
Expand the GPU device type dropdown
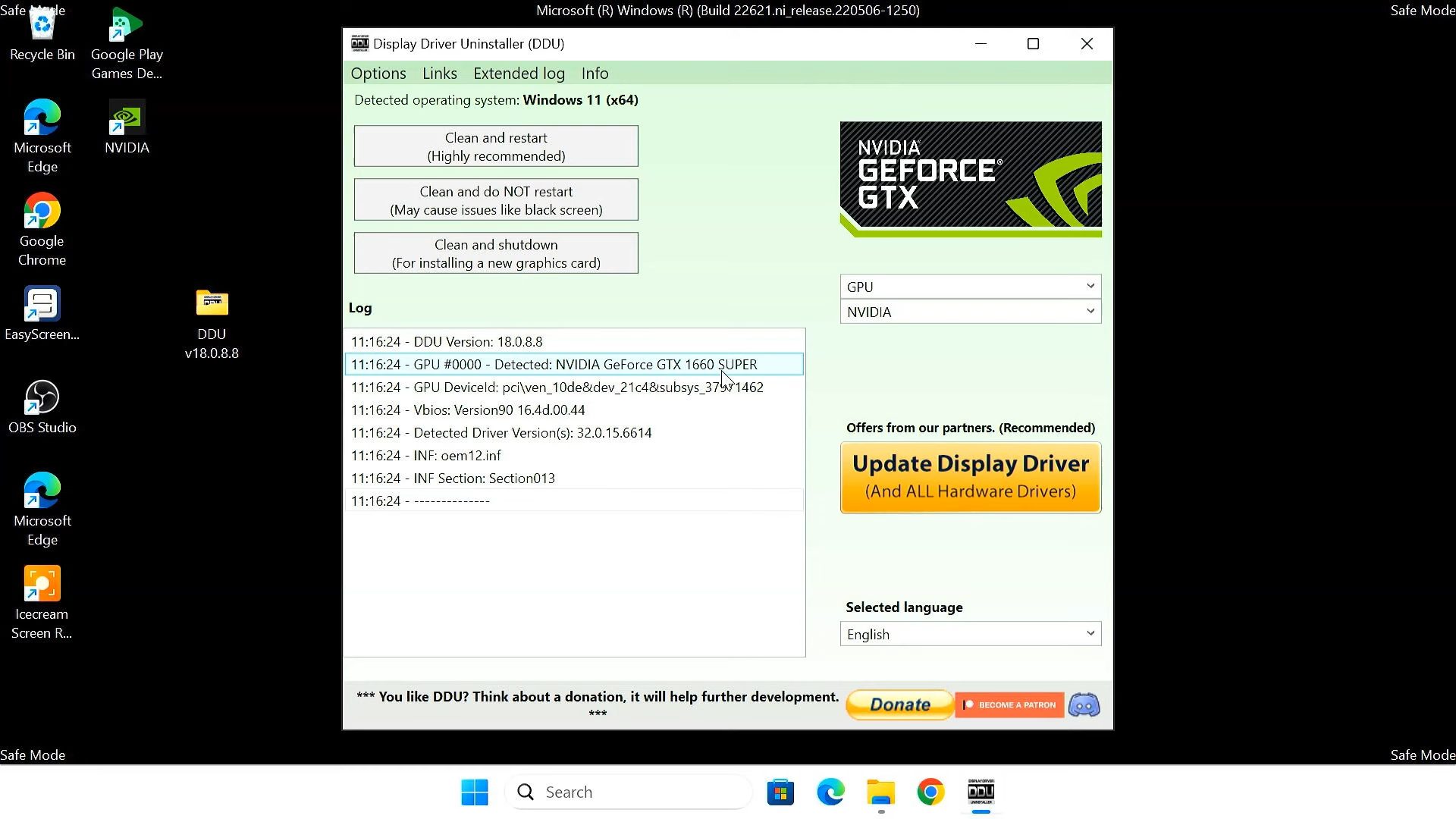971,287
